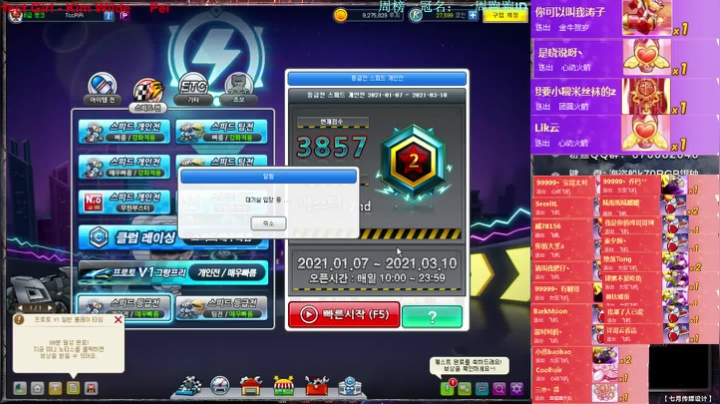720x404 pixels.
Task: Choose 스피드 개인전 빠름 mode
Action: 124,131
